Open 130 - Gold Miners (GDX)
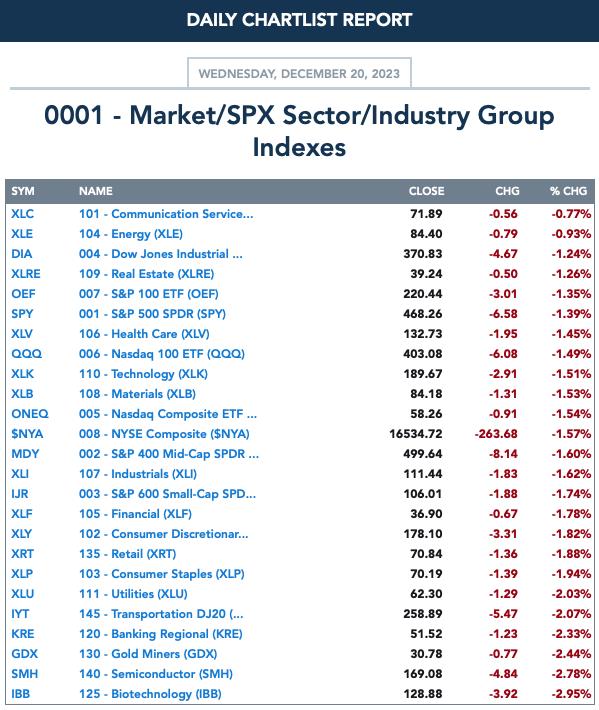 click(148, 654)
